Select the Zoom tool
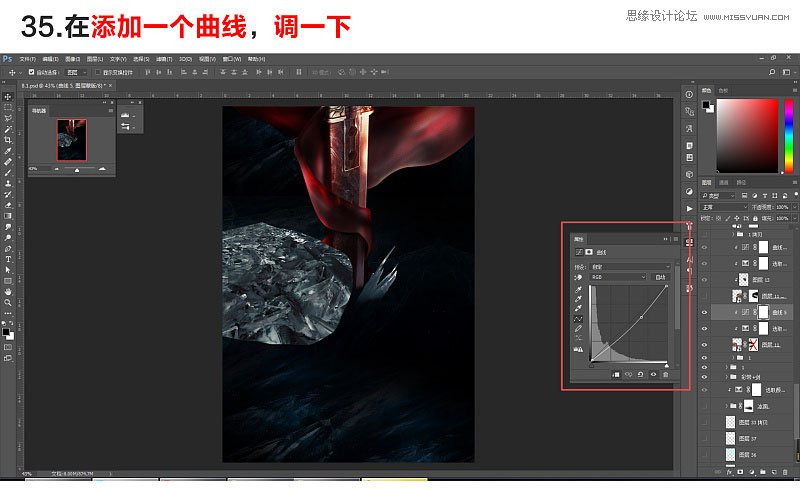This screenshot has height=489, width=800. [x=8, y=302]
